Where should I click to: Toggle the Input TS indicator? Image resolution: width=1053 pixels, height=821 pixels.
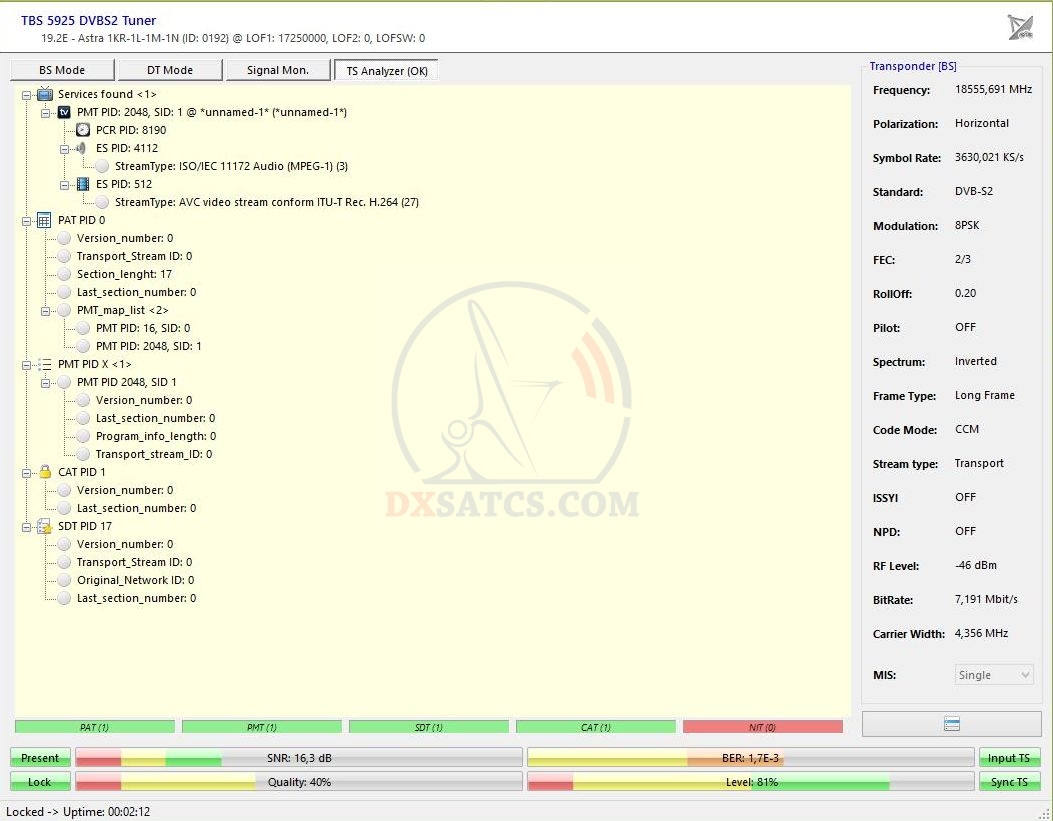coord(1009,758)
